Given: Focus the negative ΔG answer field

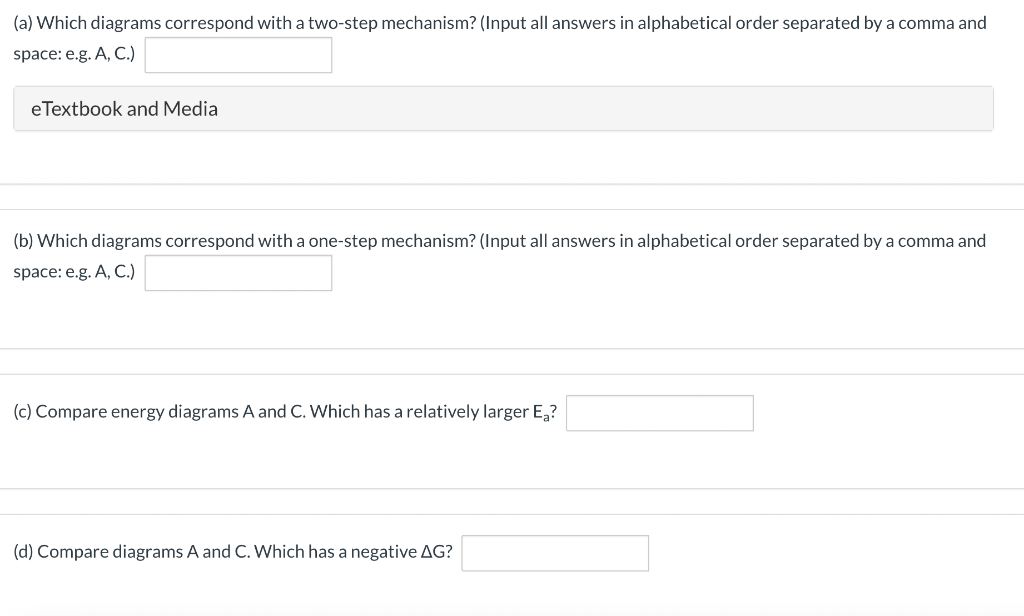Looking at the screenshot, I should 555,553.
